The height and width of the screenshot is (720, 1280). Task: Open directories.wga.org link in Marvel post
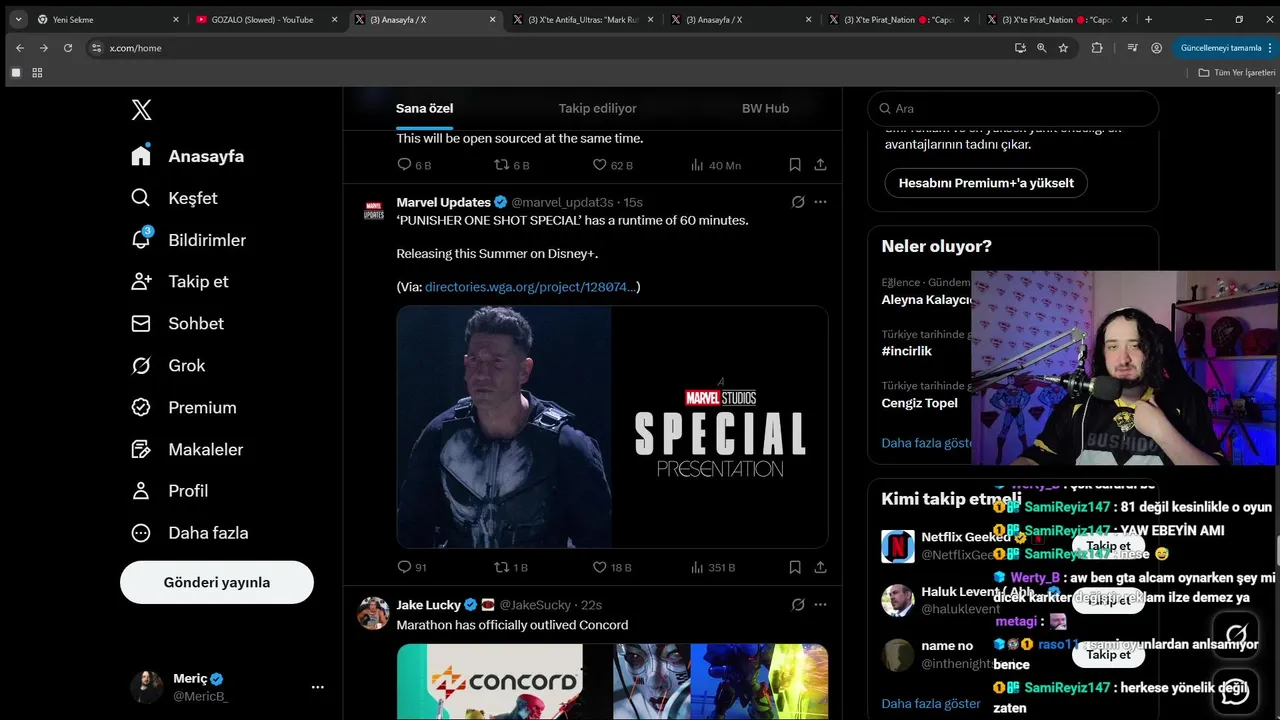coord(529,287)
